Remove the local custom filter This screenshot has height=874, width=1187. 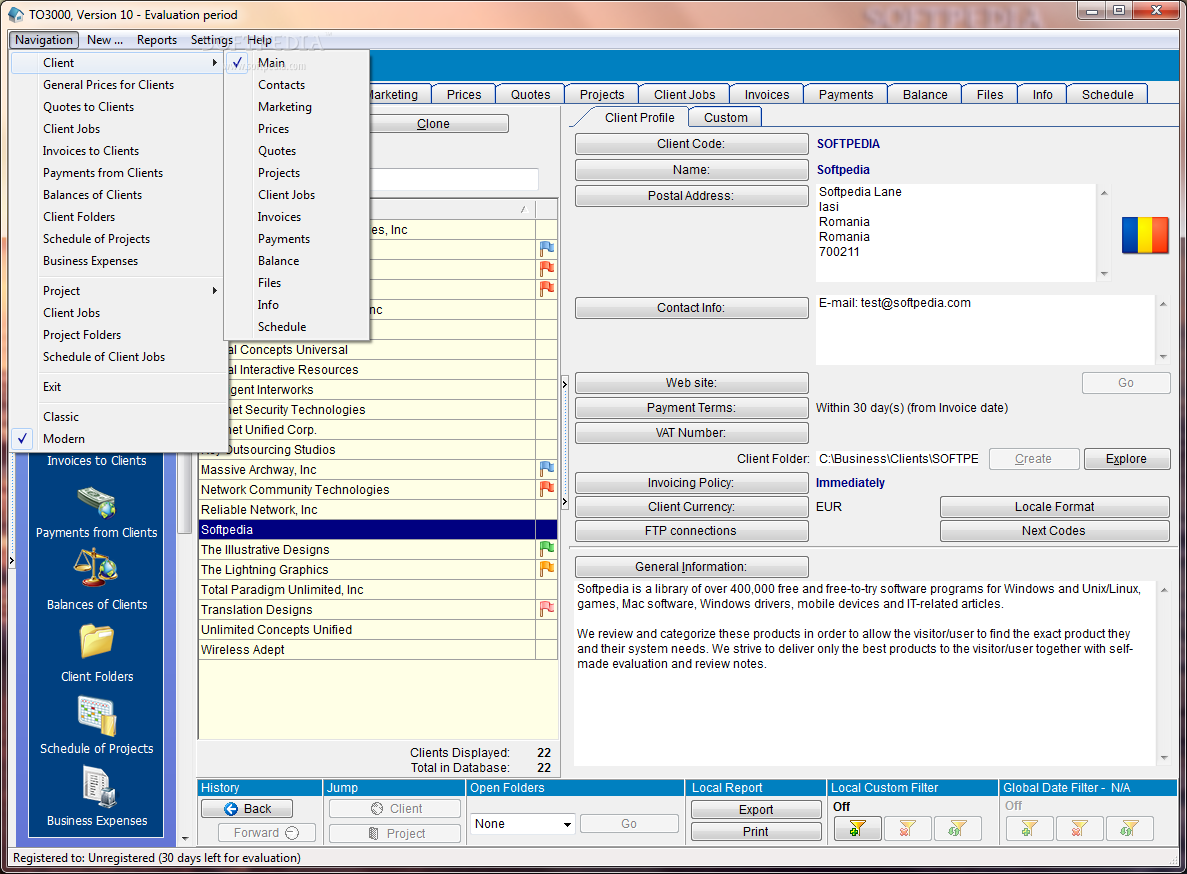pyautogui.click(x=907, y=829)
